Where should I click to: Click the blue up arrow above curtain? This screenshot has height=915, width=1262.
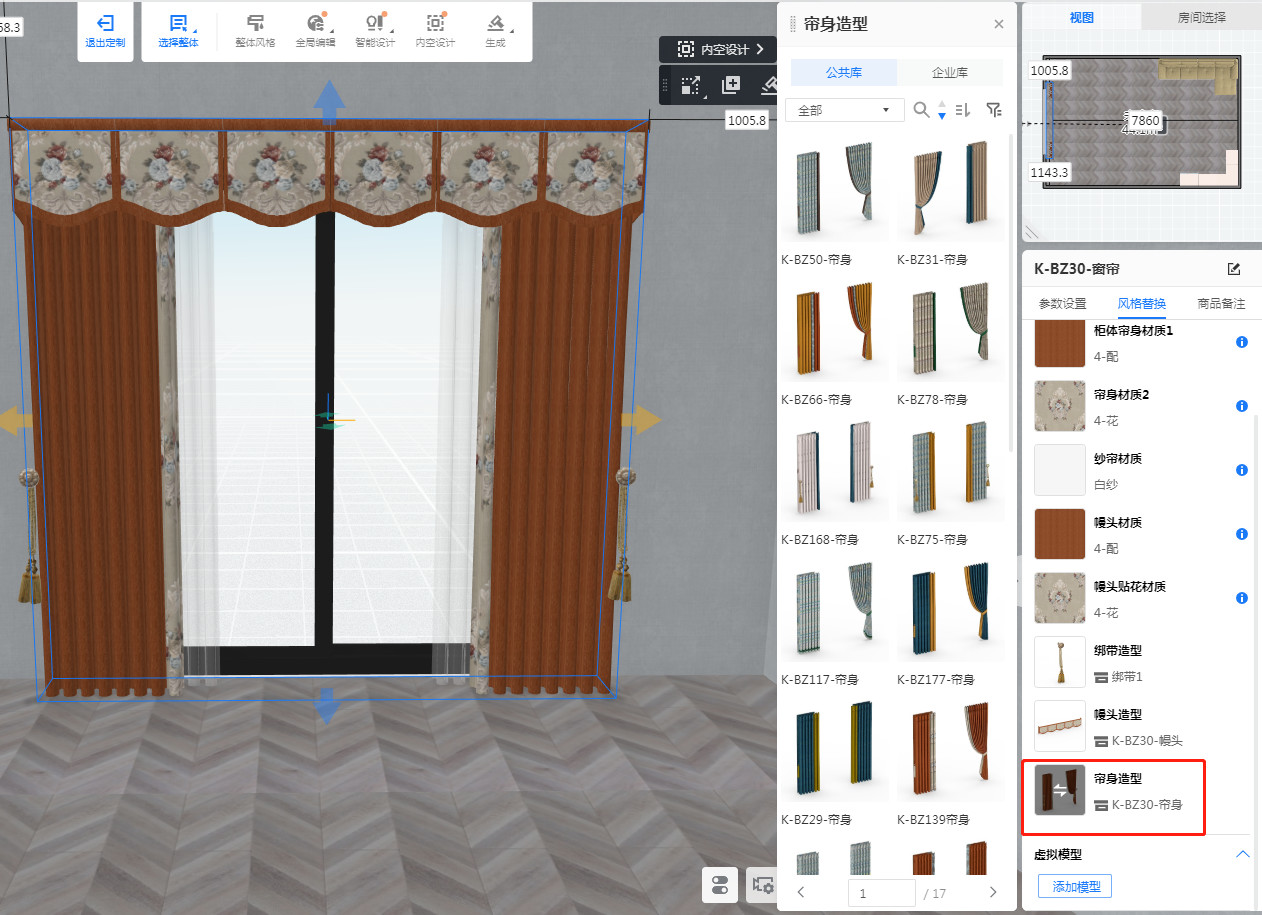pyautogui.click(x=329, y=101)
